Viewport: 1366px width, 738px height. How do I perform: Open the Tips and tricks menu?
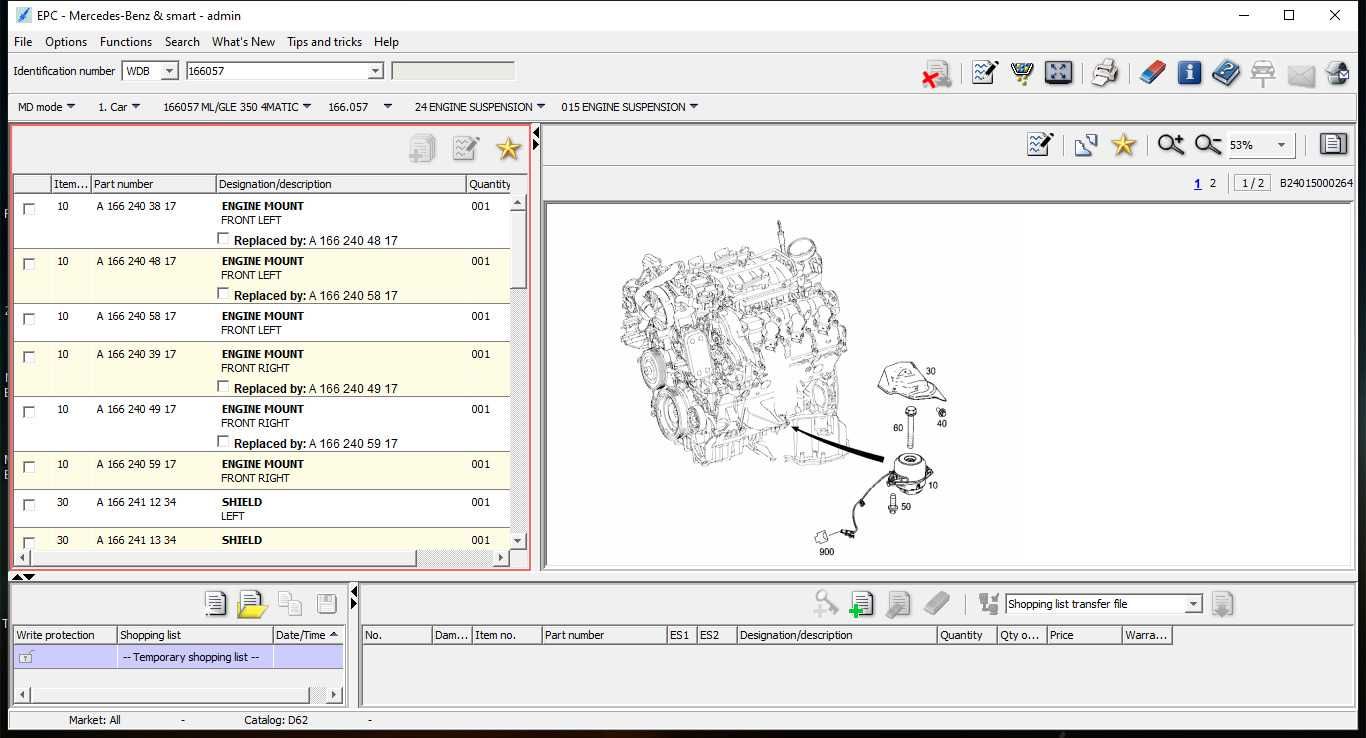pos(324,42)
